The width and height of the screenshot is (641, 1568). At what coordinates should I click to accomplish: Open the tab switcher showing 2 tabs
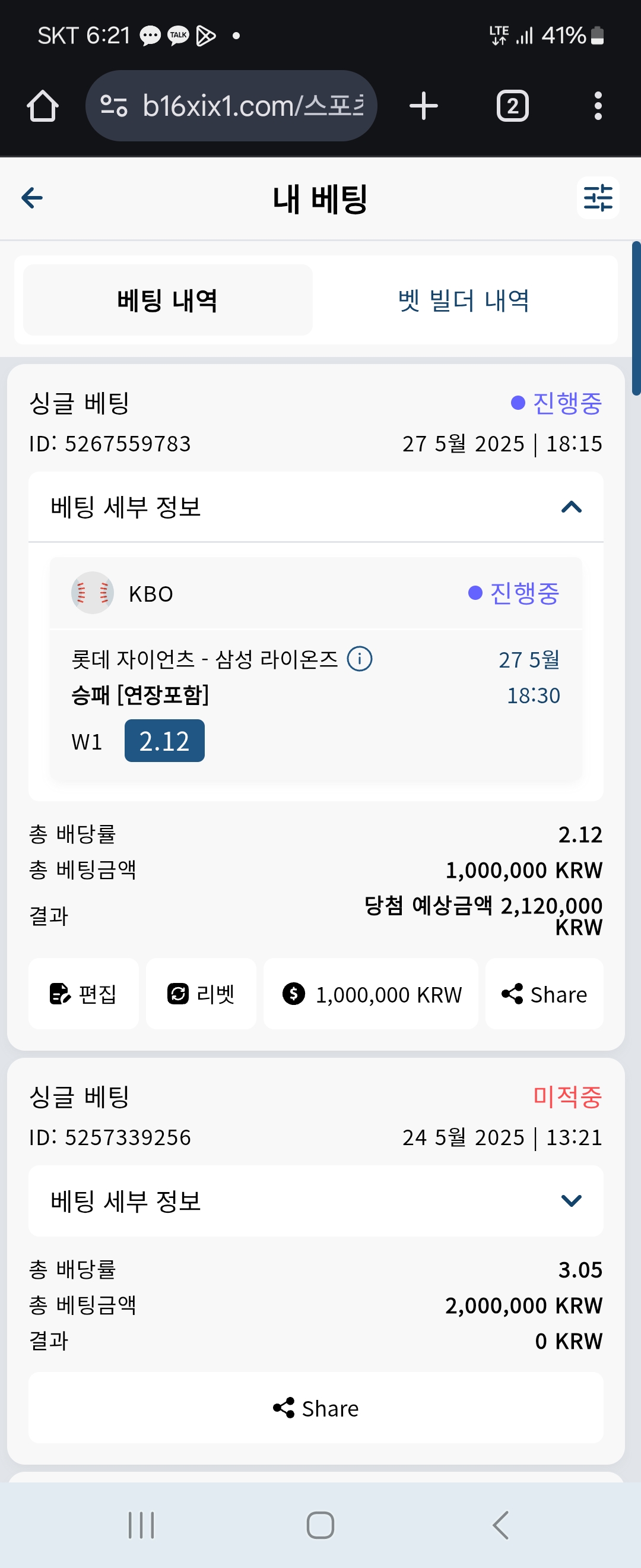[512, 106]
